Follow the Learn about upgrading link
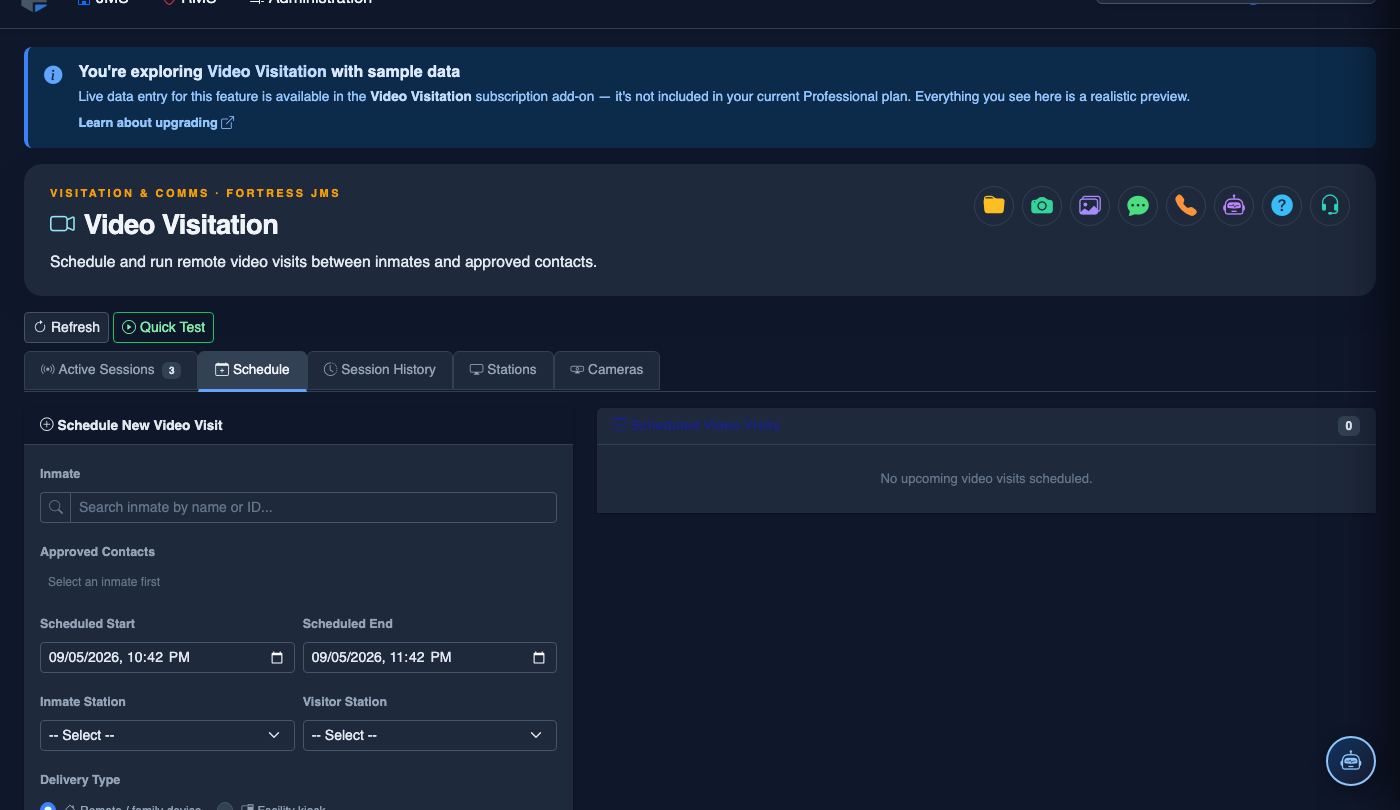This screenshot has width=1400, height=810. 157,122
